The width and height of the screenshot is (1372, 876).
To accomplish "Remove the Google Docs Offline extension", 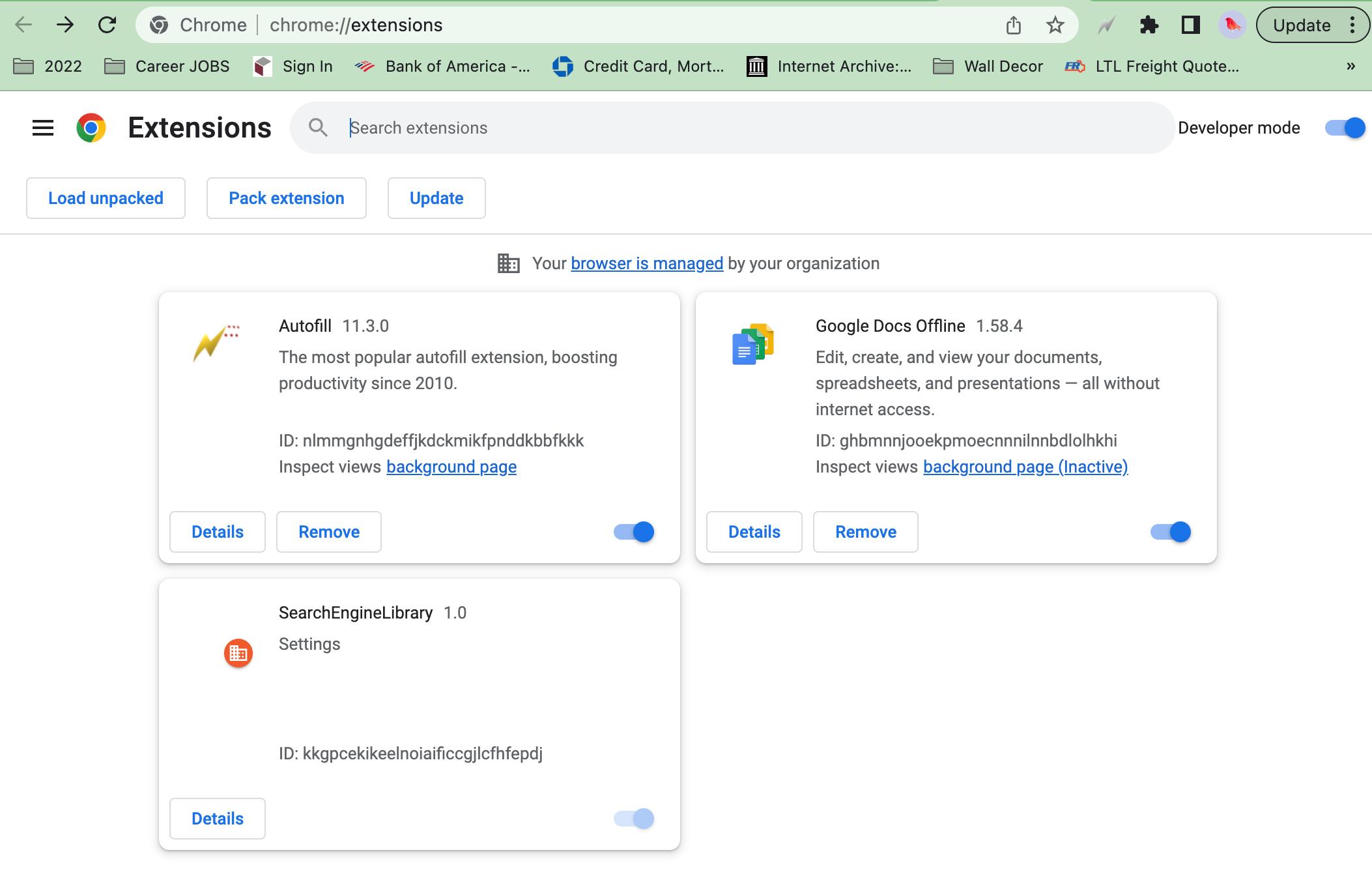I will click(x=866, y=532).
